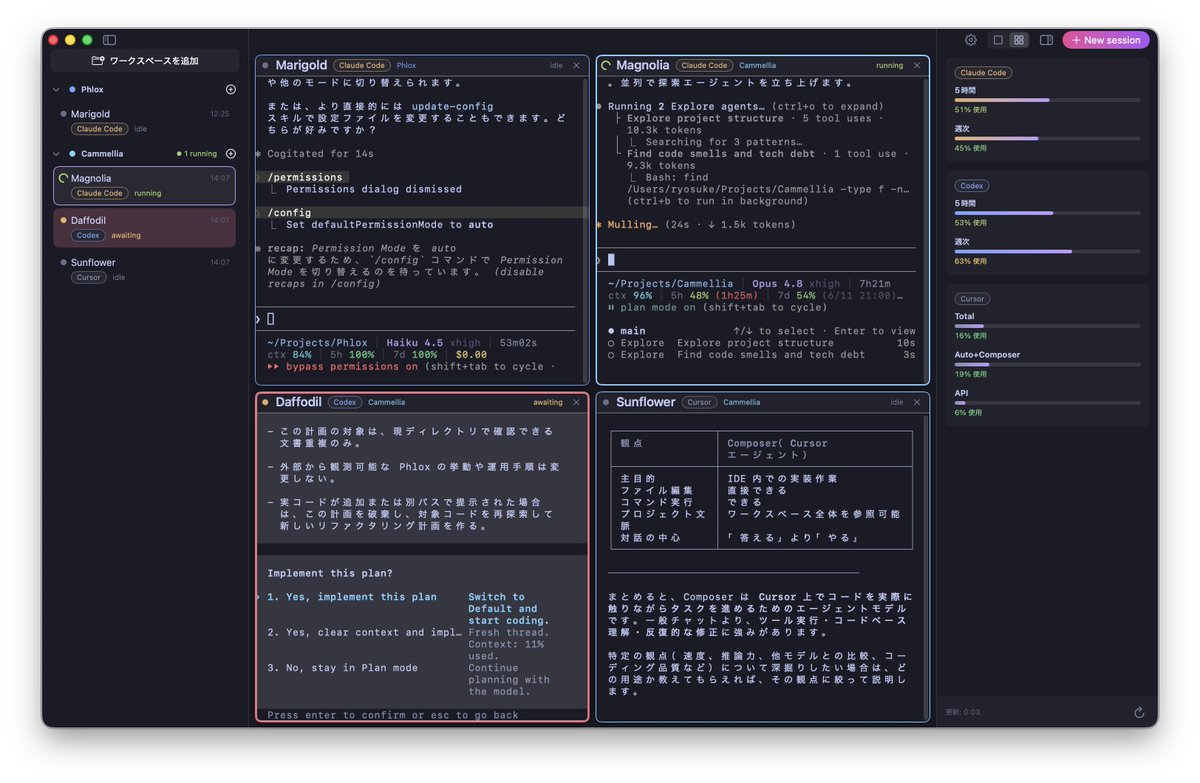
Task: Click Cursor tag in usage panel
Action: point(973,299)
